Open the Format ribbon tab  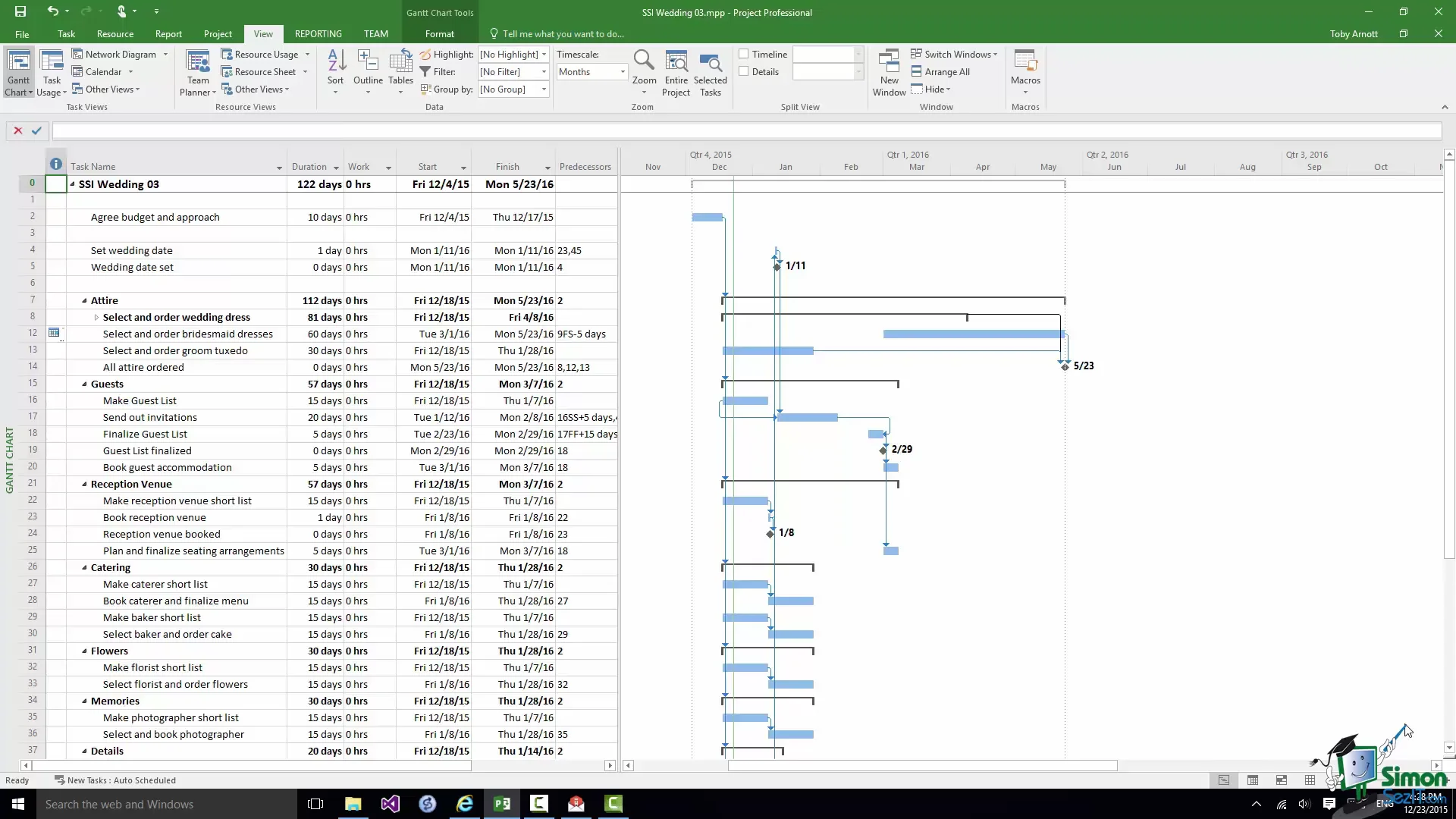coord(439,34)
